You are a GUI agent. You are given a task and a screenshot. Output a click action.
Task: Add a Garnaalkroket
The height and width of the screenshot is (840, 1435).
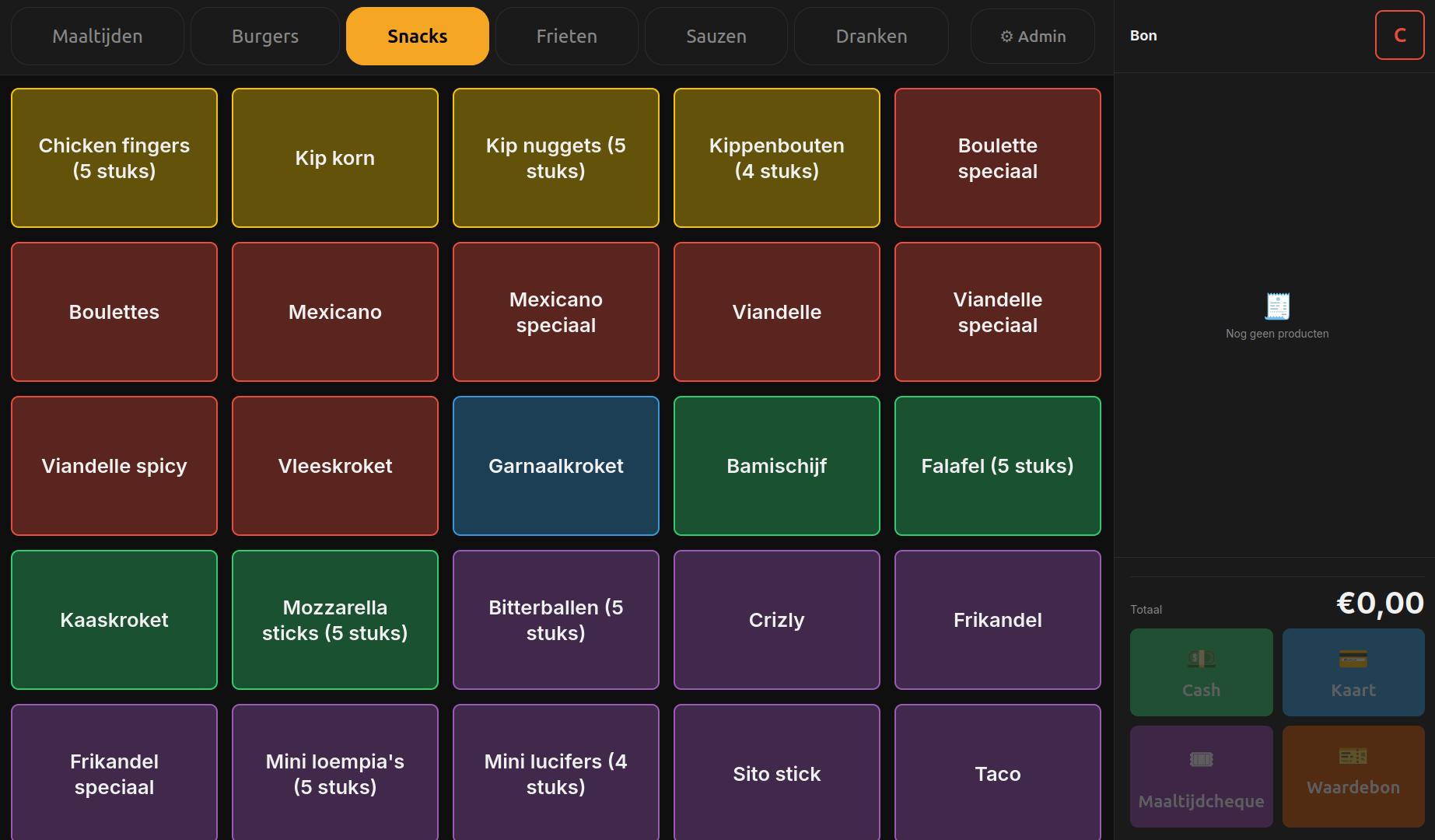point(556,466)
